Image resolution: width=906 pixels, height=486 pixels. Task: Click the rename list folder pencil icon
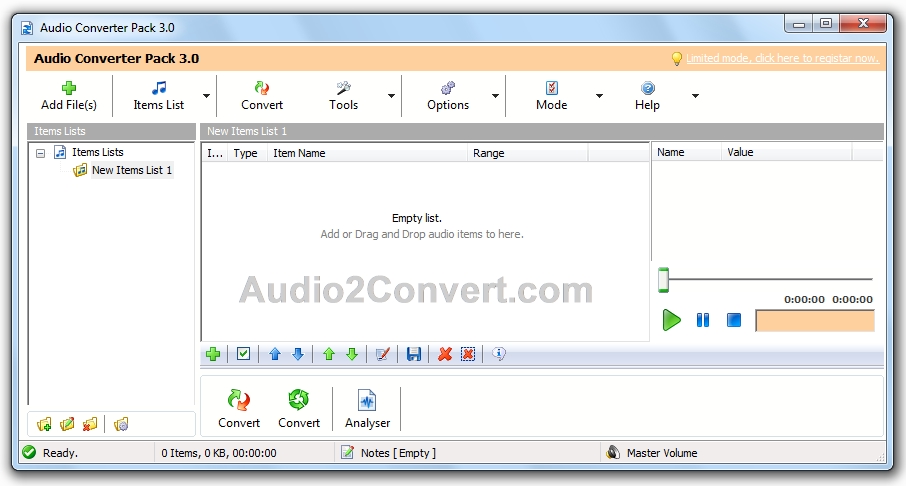pos(67,425)
